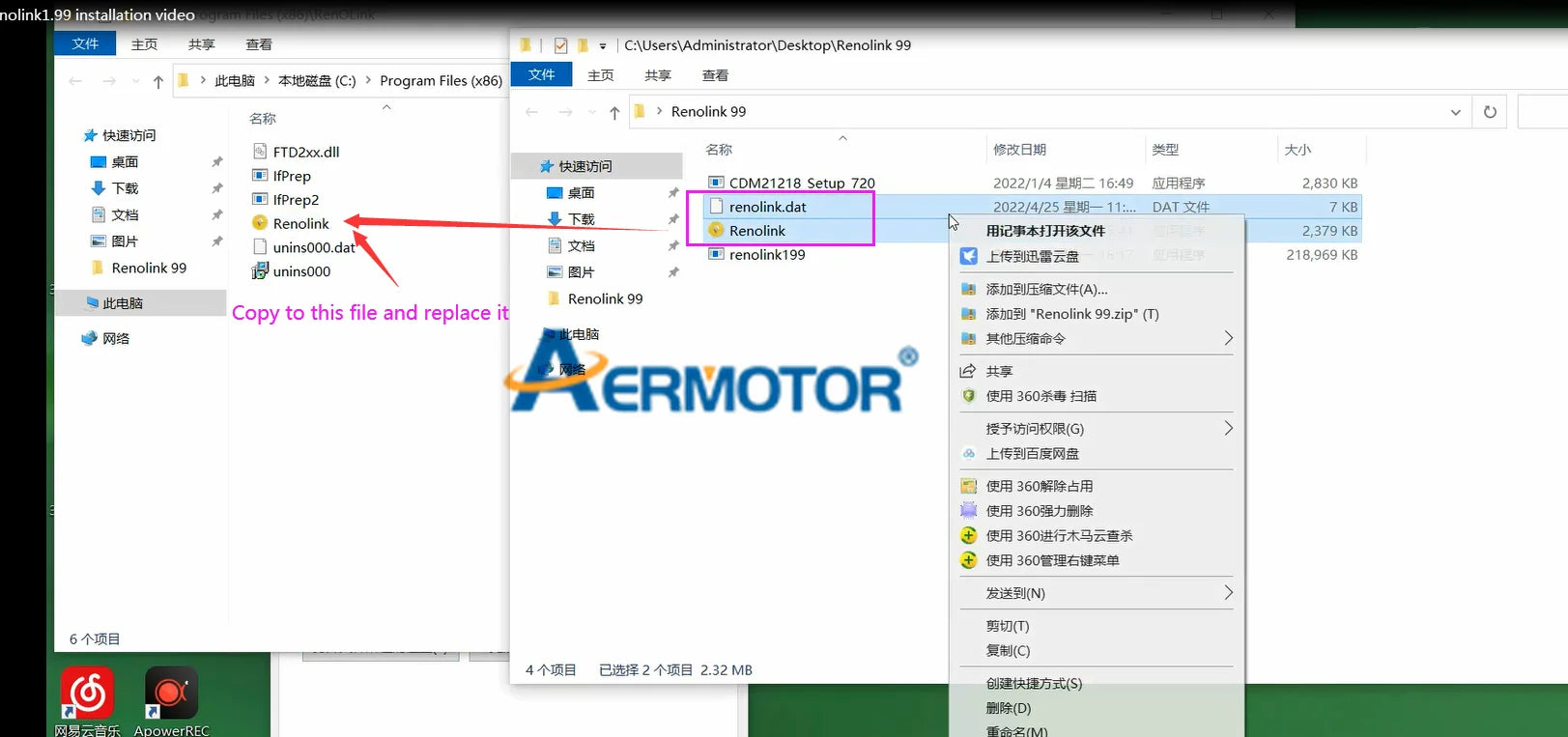Expand 发送到(N) submenu arrow
Screen dimensions: 1568x737
point(1228,592)
